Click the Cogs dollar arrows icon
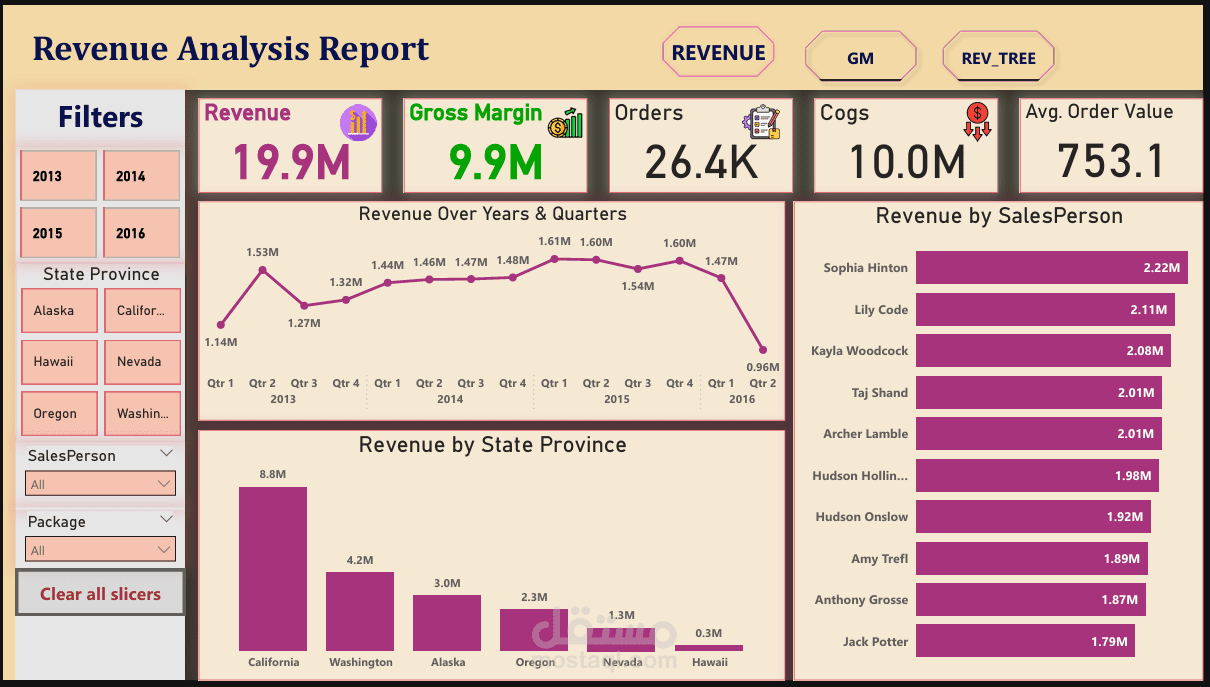Viewport: 1210px width, 687px height. (x=975, y=123)
